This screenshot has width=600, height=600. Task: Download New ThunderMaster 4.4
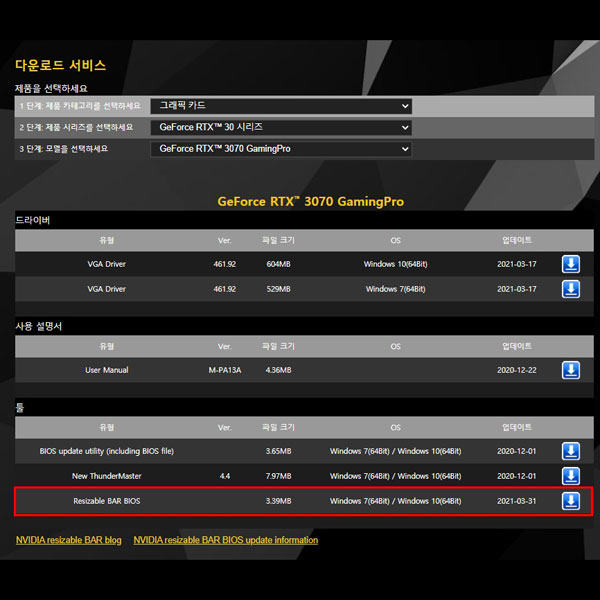pyautogui.click(x=571, y=476)
